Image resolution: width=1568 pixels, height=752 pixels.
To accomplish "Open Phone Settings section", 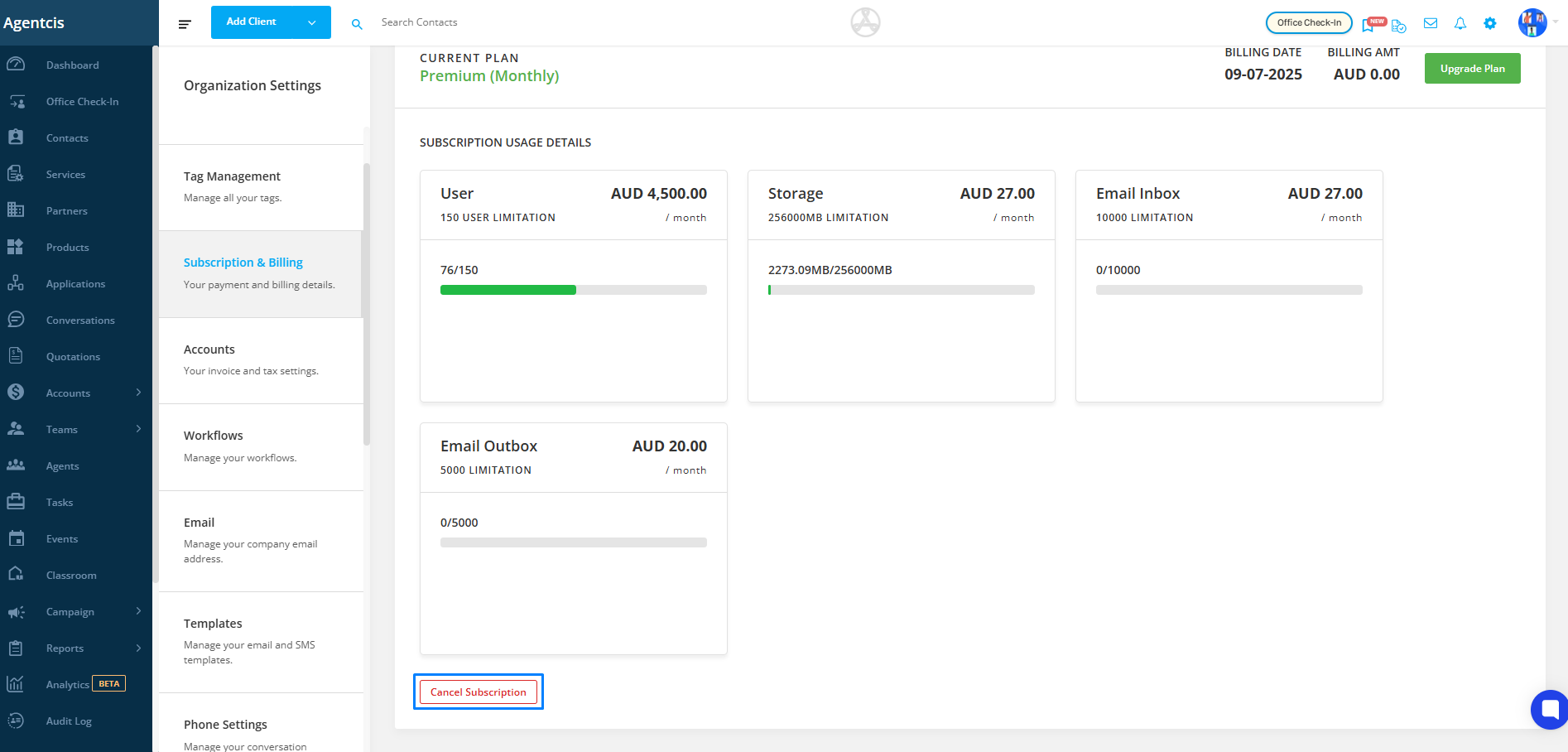I will click(x=261, y=723).
